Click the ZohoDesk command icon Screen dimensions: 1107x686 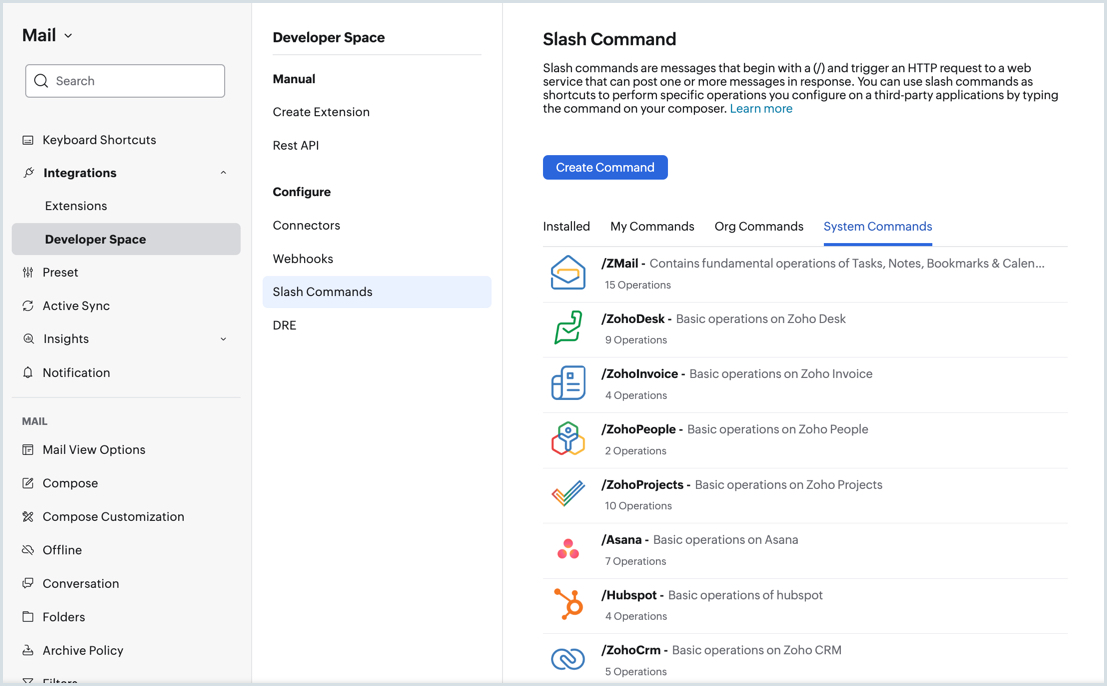tap(567, 328)
